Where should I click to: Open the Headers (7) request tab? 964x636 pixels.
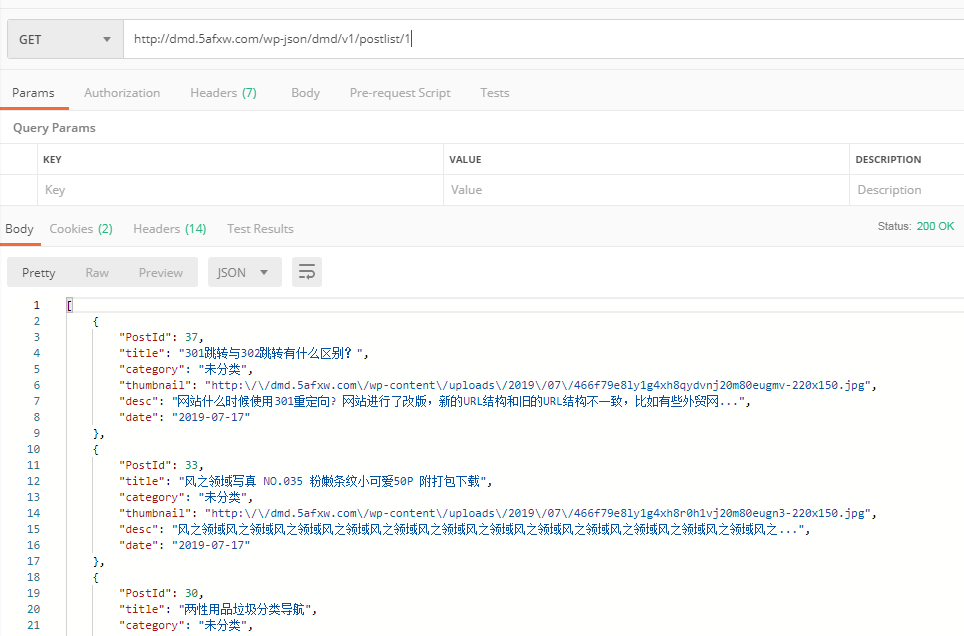222,92
